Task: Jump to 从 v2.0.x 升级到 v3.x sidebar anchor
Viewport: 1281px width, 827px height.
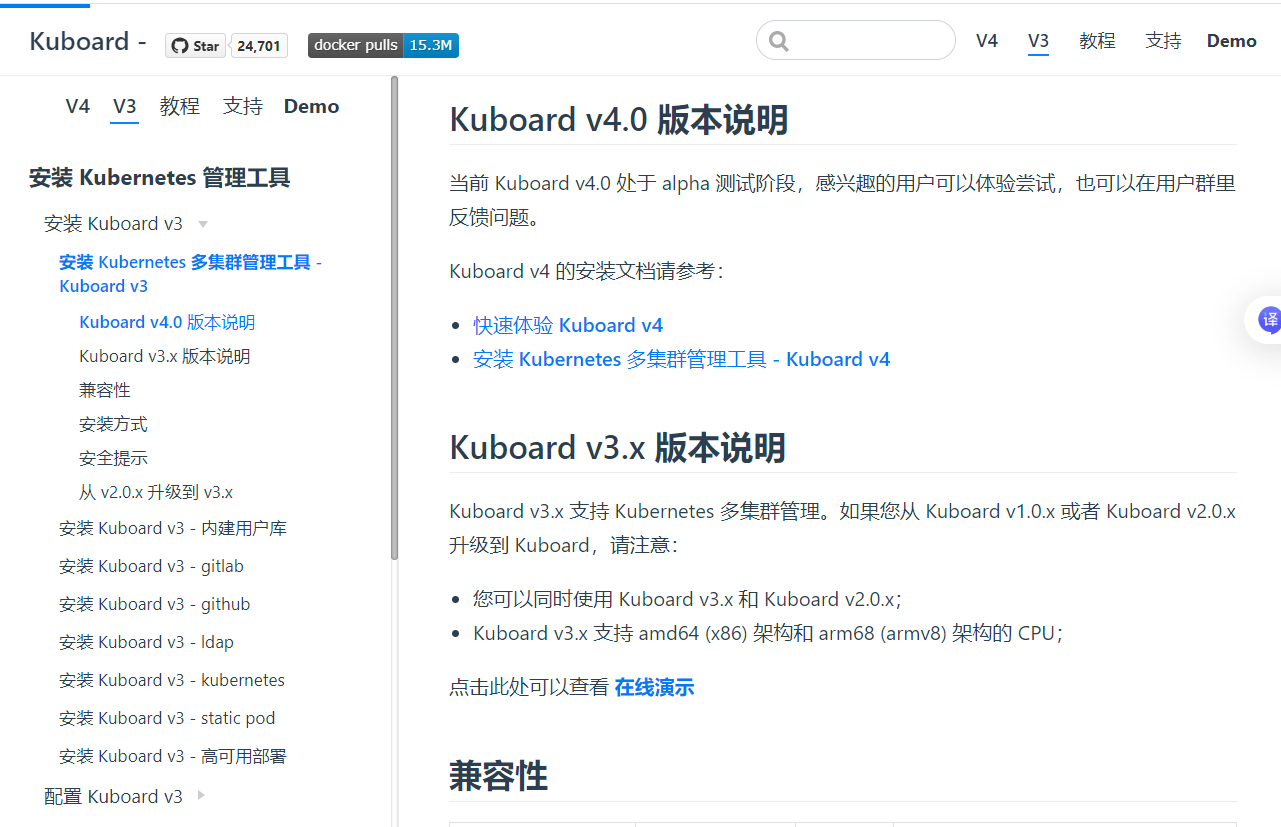Action: pyautogui.click(x=156, y=492)
